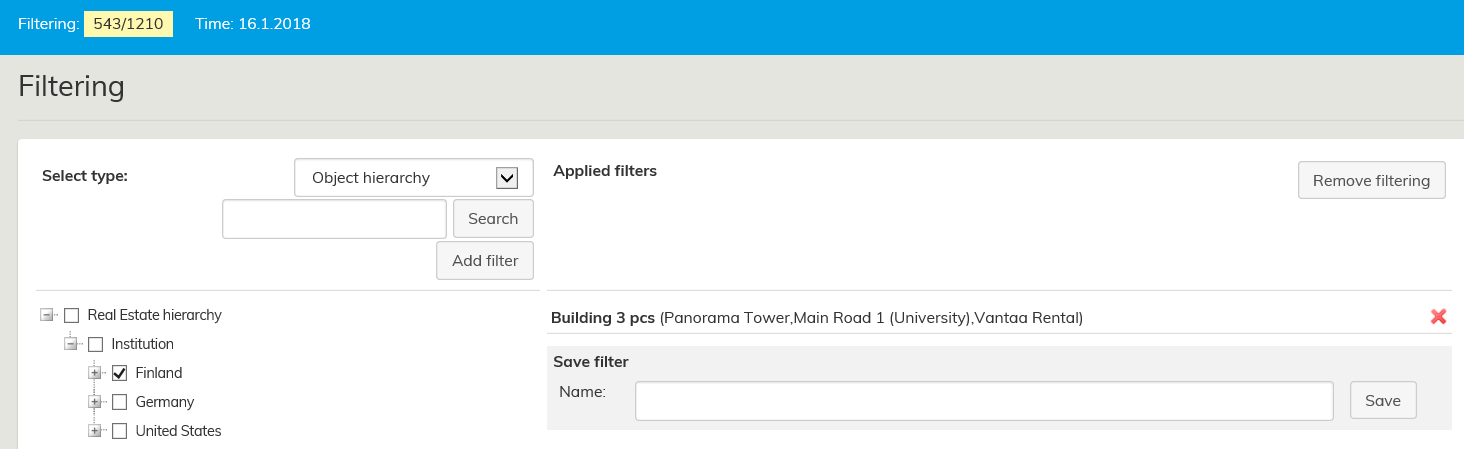Remove the Building filter with red X
1464x449 pixels.
point(1438,317)
